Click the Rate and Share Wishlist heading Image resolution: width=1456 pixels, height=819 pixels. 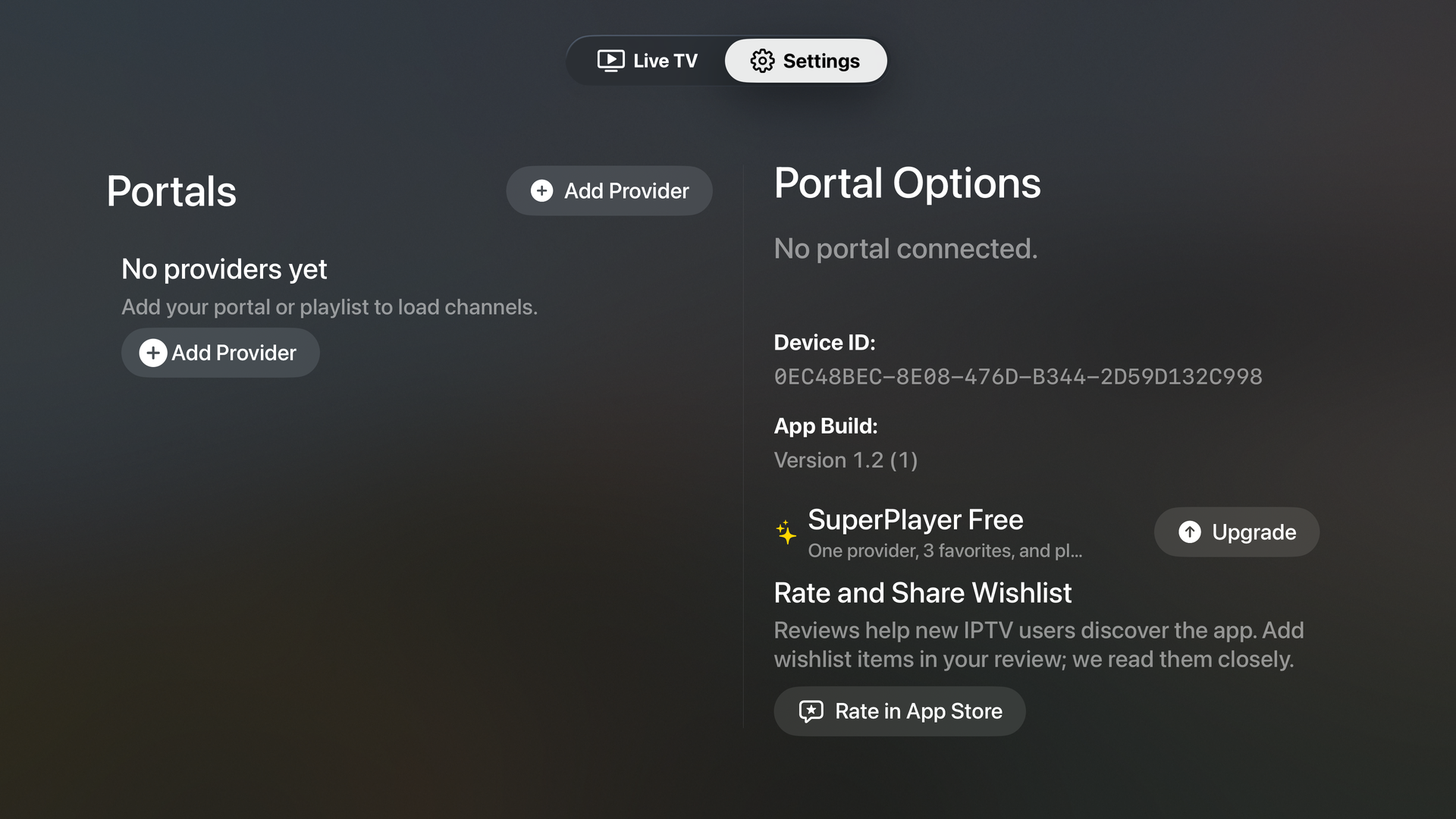[923, 593]
